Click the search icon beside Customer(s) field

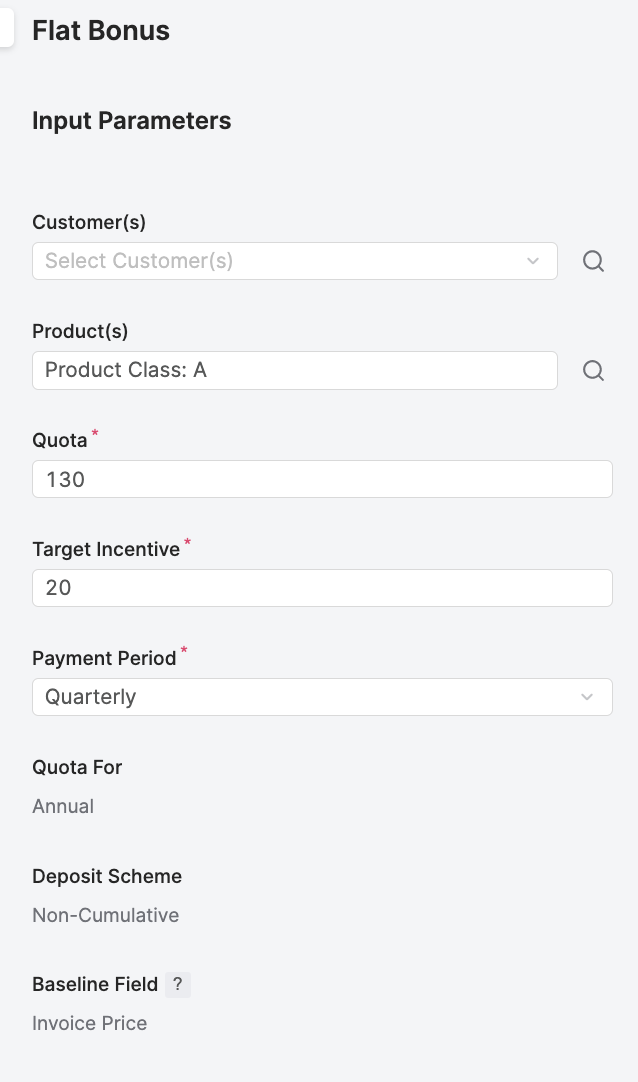593,261
